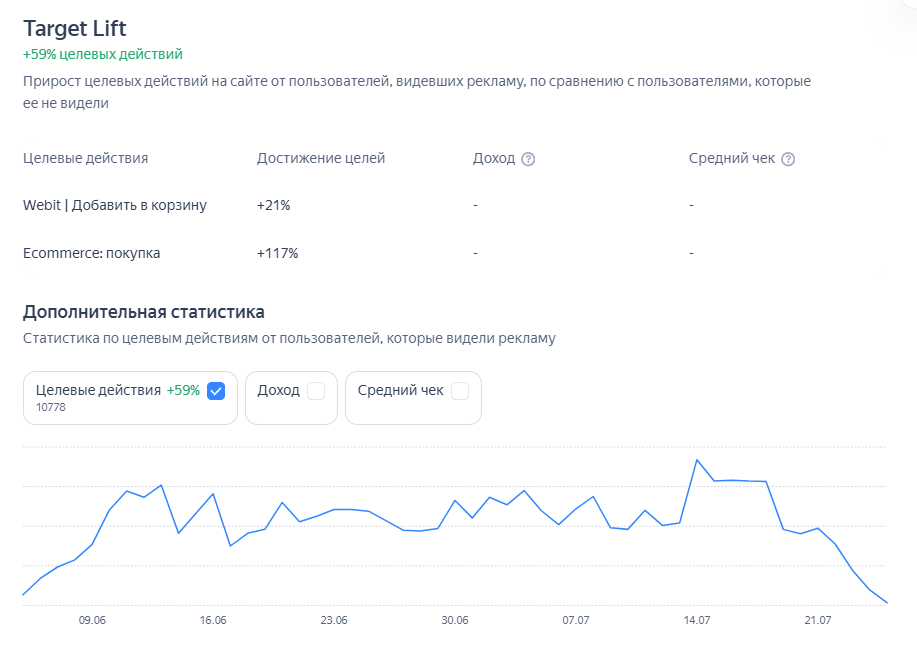The height and width of the screenshot is (649, 917).
Task: Tick the Средний чек chart checkbox
Action: tap(460, 391)
